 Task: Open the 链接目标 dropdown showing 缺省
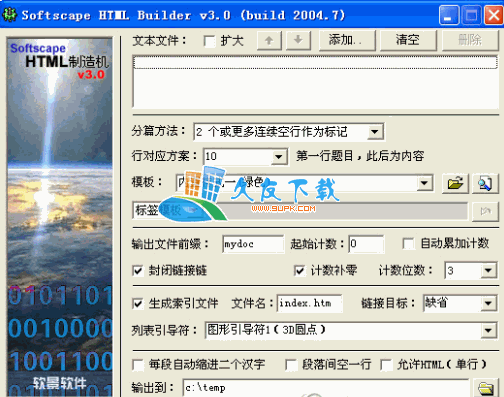(488, 303)
